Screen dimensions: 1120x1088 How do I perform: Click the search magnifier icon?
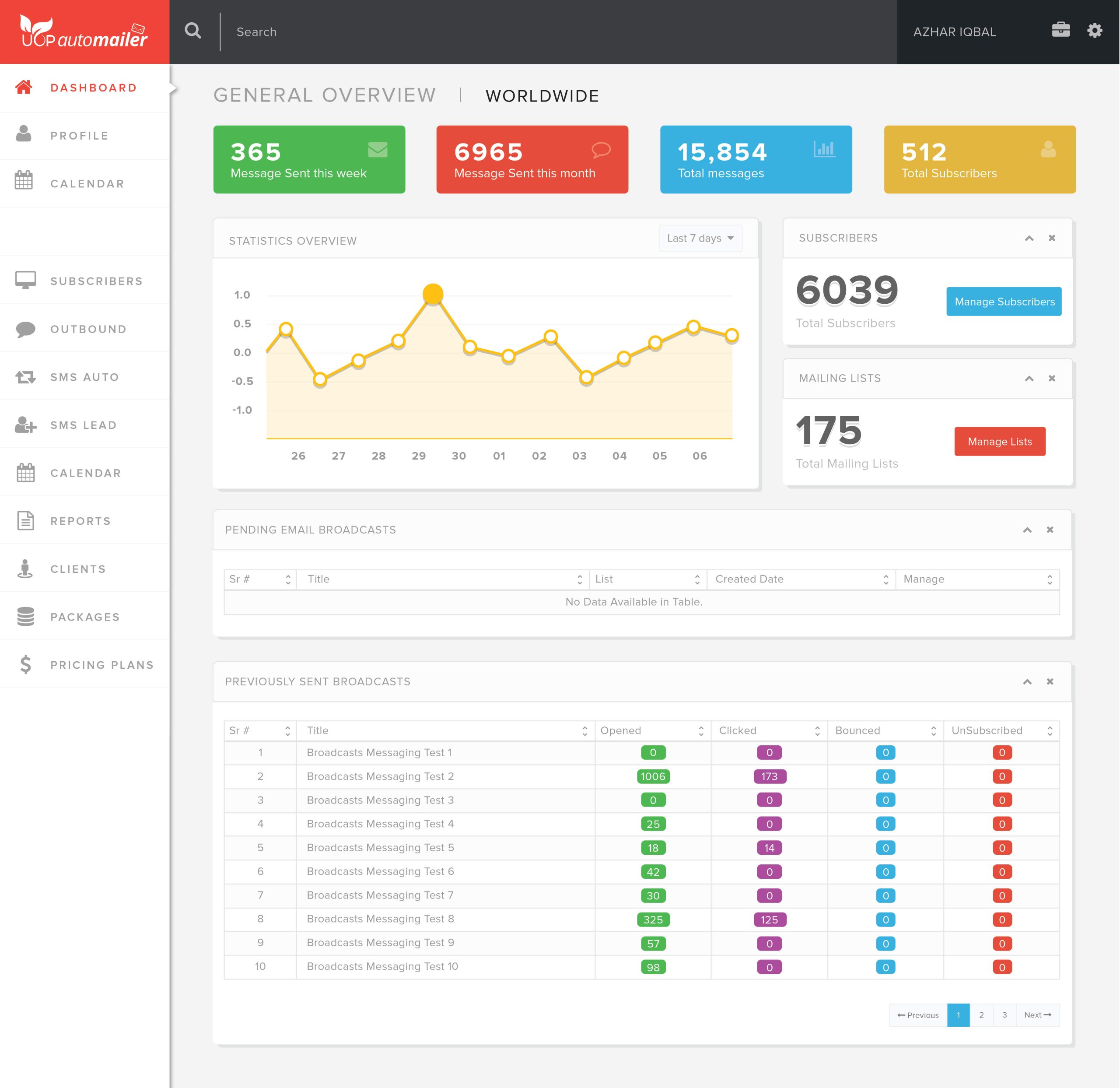pyautogui.click(x=193, y=31)
